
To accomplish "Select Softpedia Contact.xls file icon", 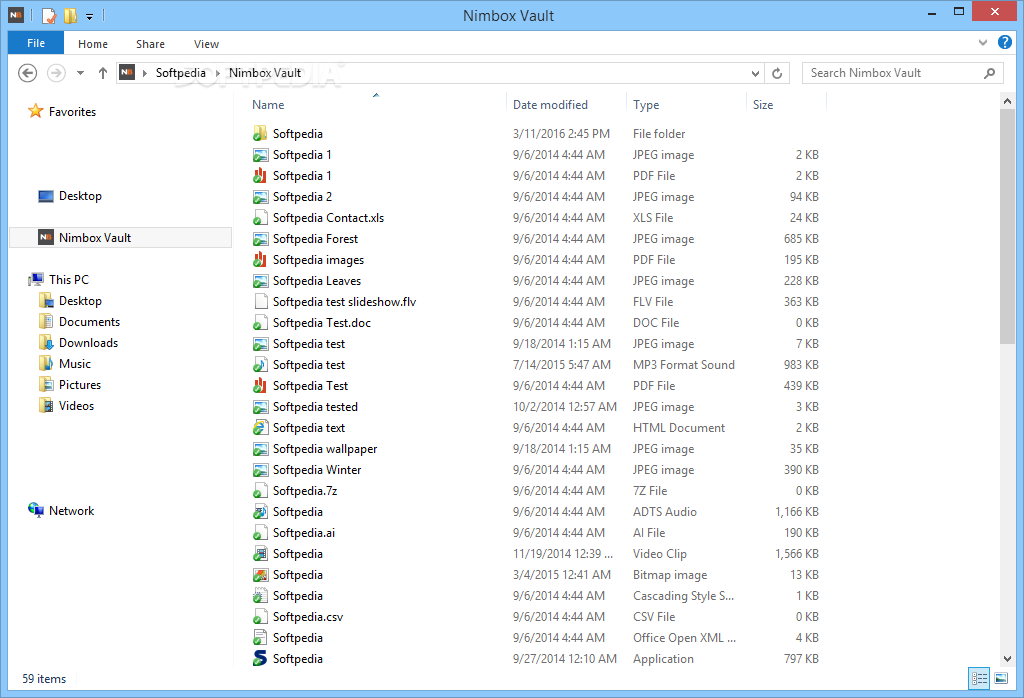I will coord(260,217).
